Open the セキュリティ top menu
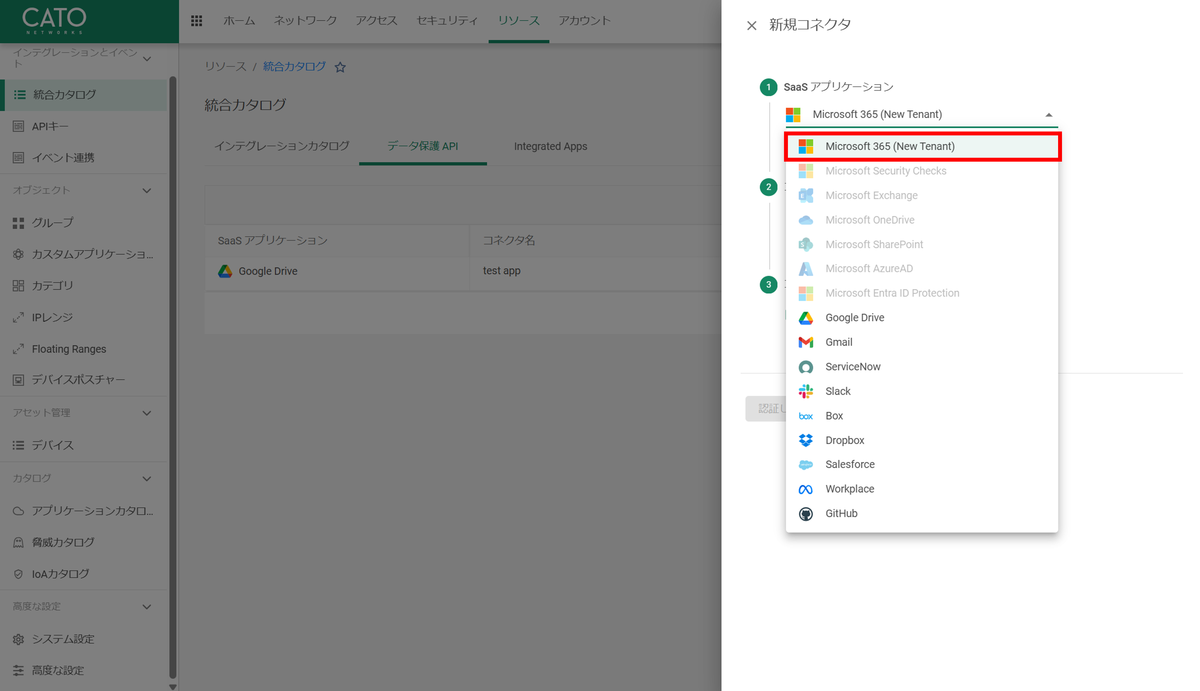The height and width of the screenshot is (691, 1200). tap(447, 21)
